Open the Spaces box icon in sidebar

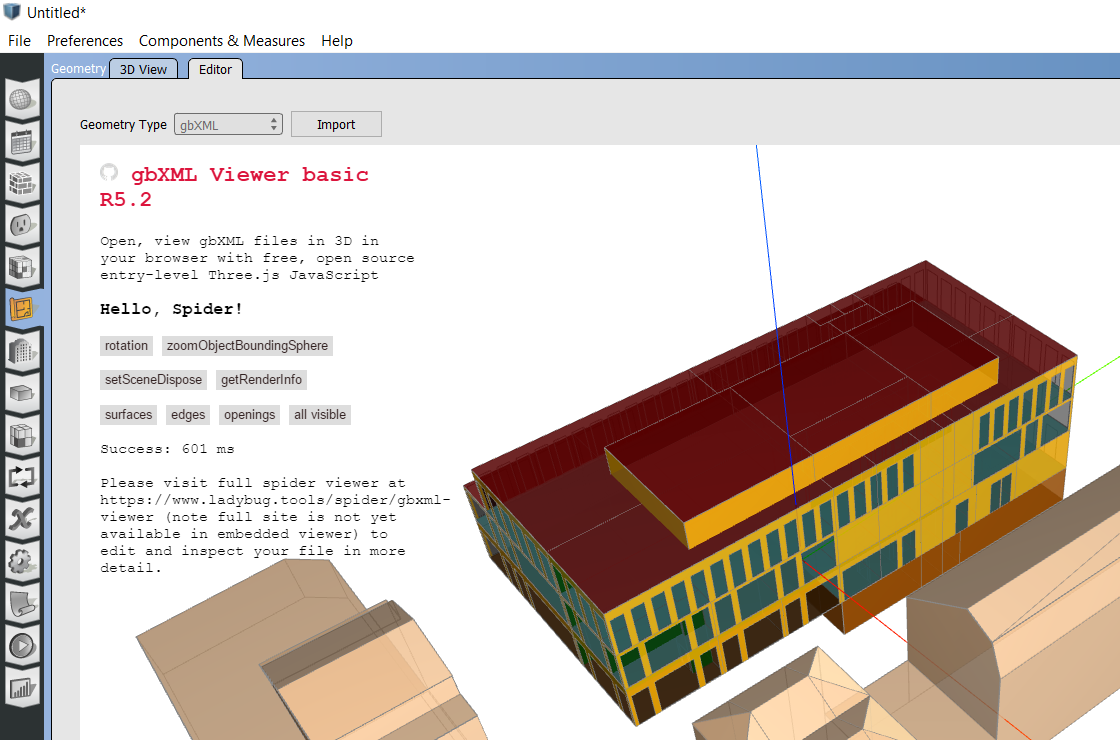tap(21, 394)
